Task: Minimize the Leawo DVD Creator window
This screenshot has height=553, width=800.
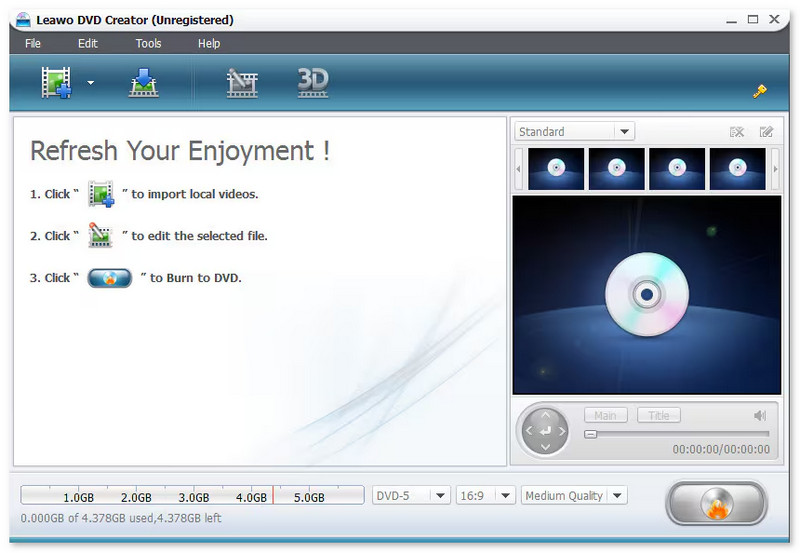Action: click(732, 20)
